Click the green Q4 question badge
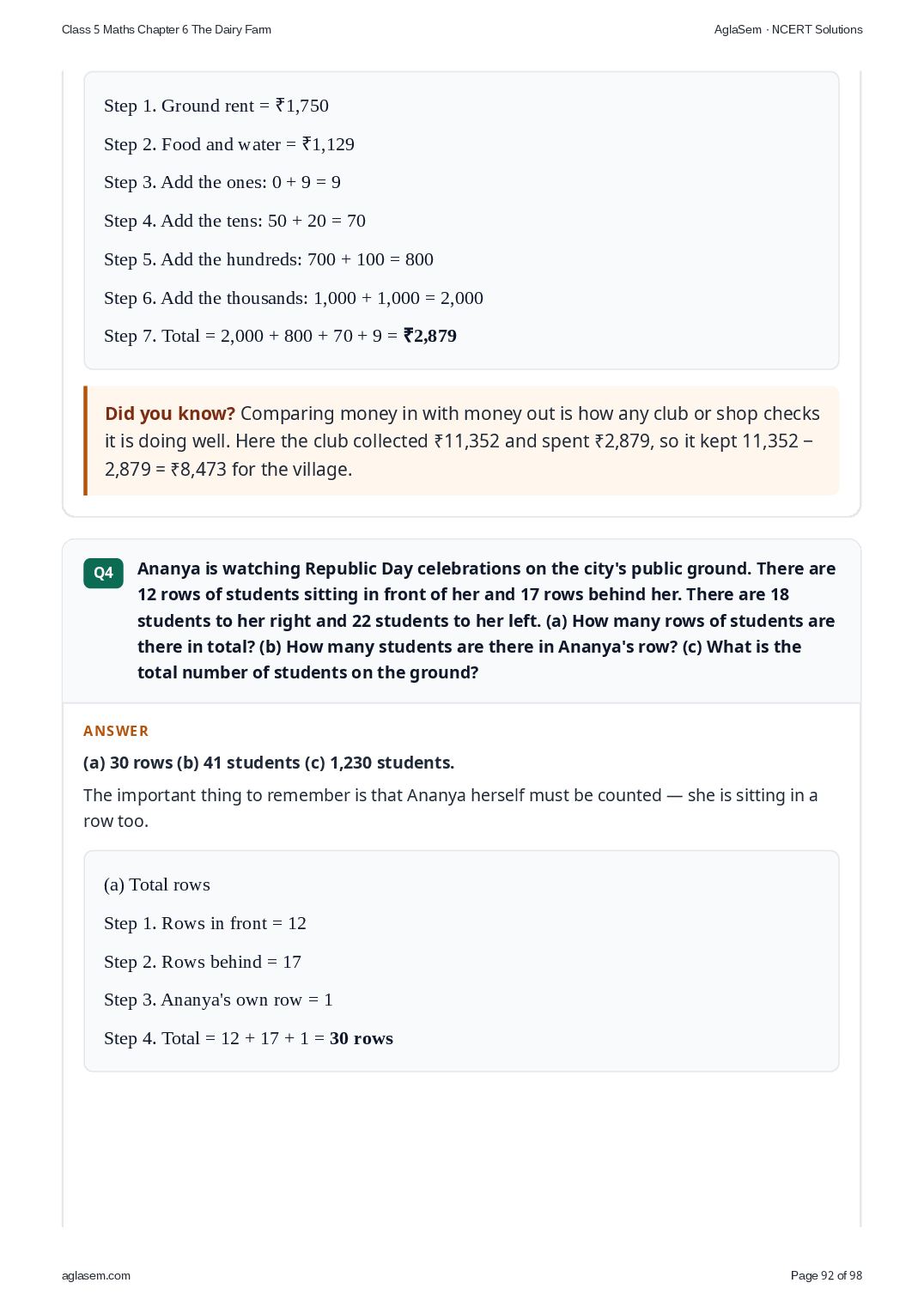The height and width of the screenshot is (1307, 924). (x=103, y=573)
